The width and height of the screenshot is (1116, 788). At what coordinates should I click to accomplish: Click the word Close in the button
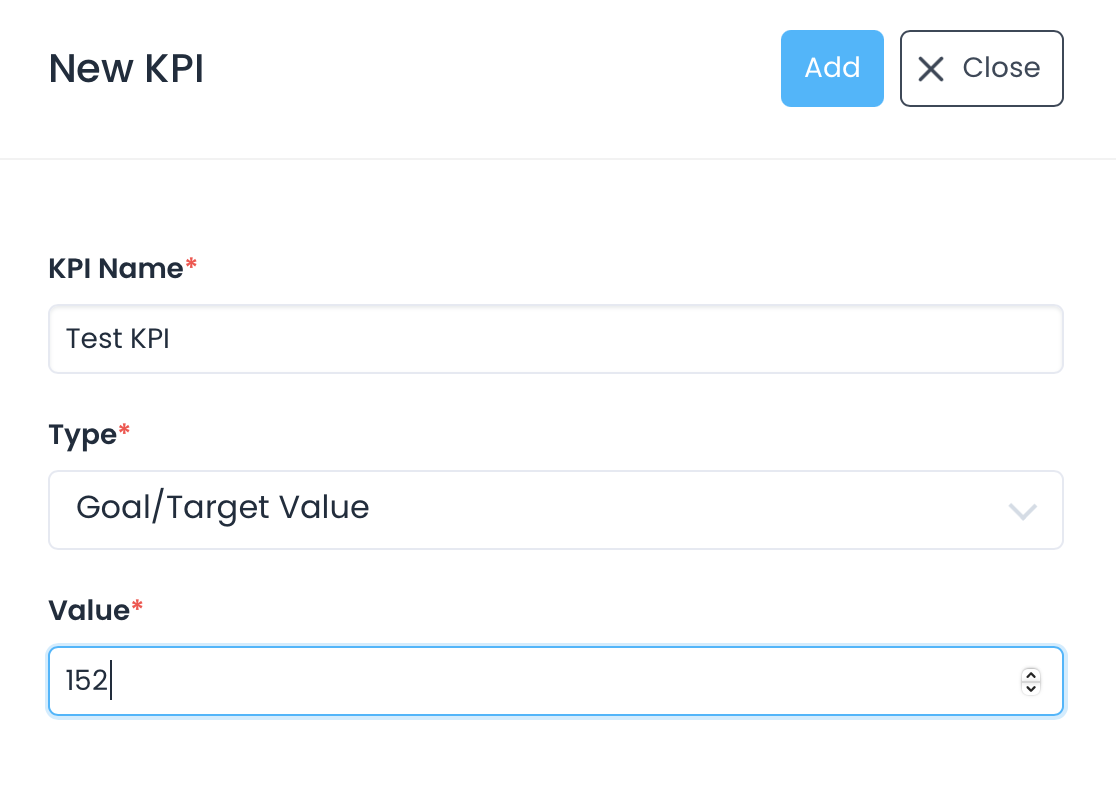pyautogui.click(x=1001, y=68)
